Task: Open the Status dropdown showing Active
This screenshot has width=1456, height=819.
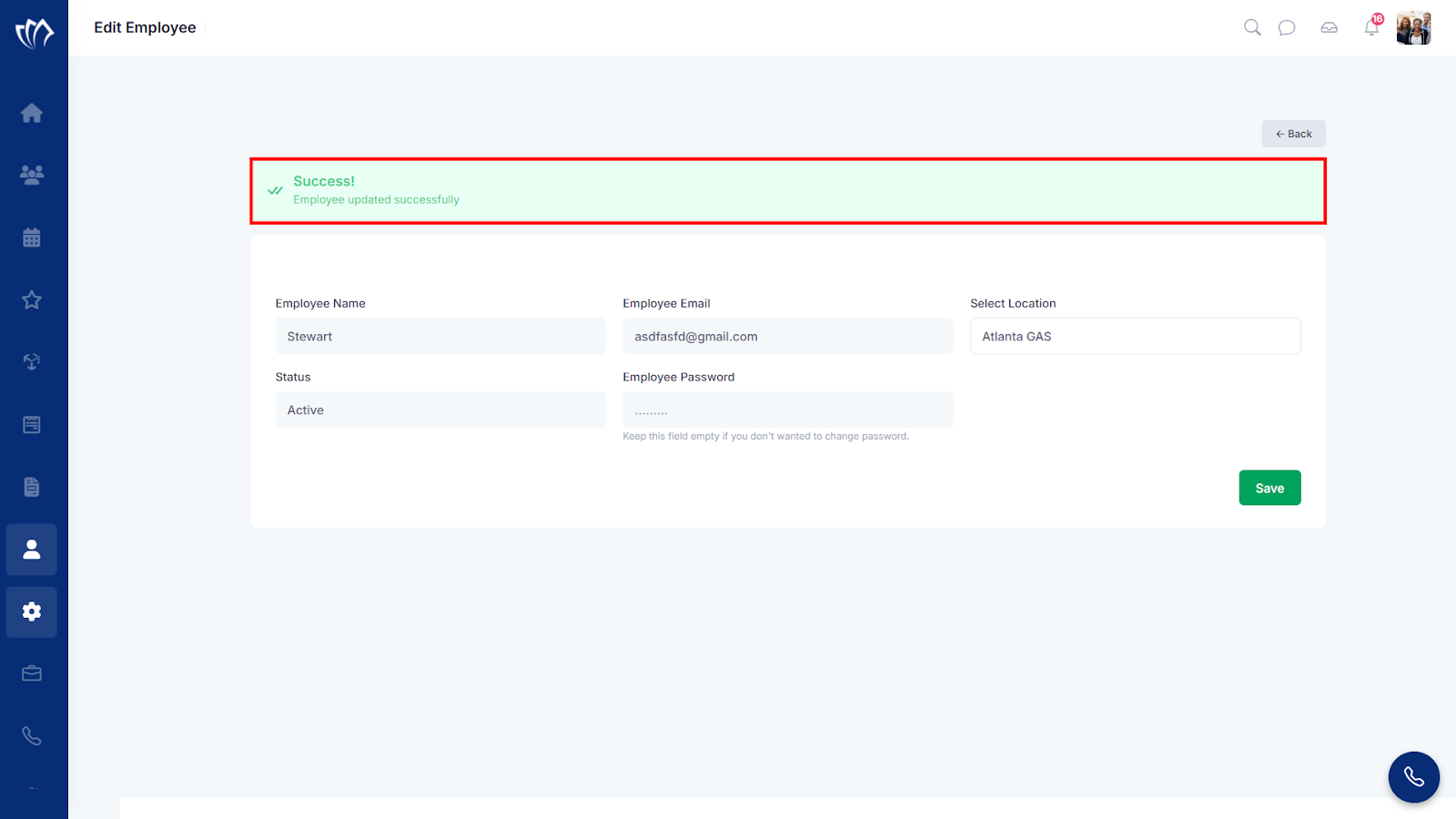Action: 440,410
